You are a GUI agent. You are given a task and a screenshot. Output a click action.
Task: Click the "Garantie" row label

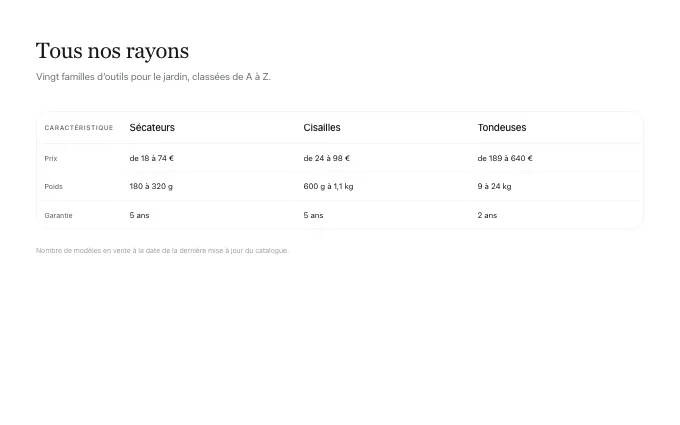pyautogui.click(x=58, y=216)
